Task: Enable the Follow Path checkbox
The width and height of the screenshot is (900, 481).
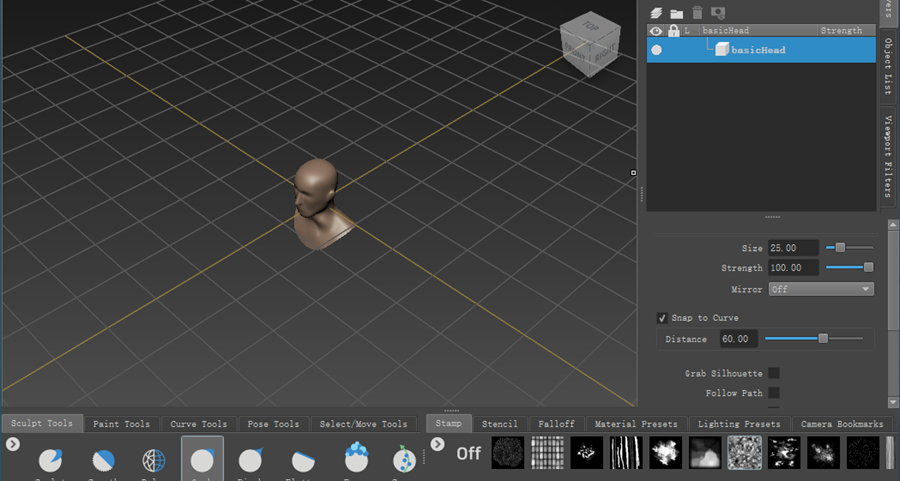Action: click(x=774, y=393)
